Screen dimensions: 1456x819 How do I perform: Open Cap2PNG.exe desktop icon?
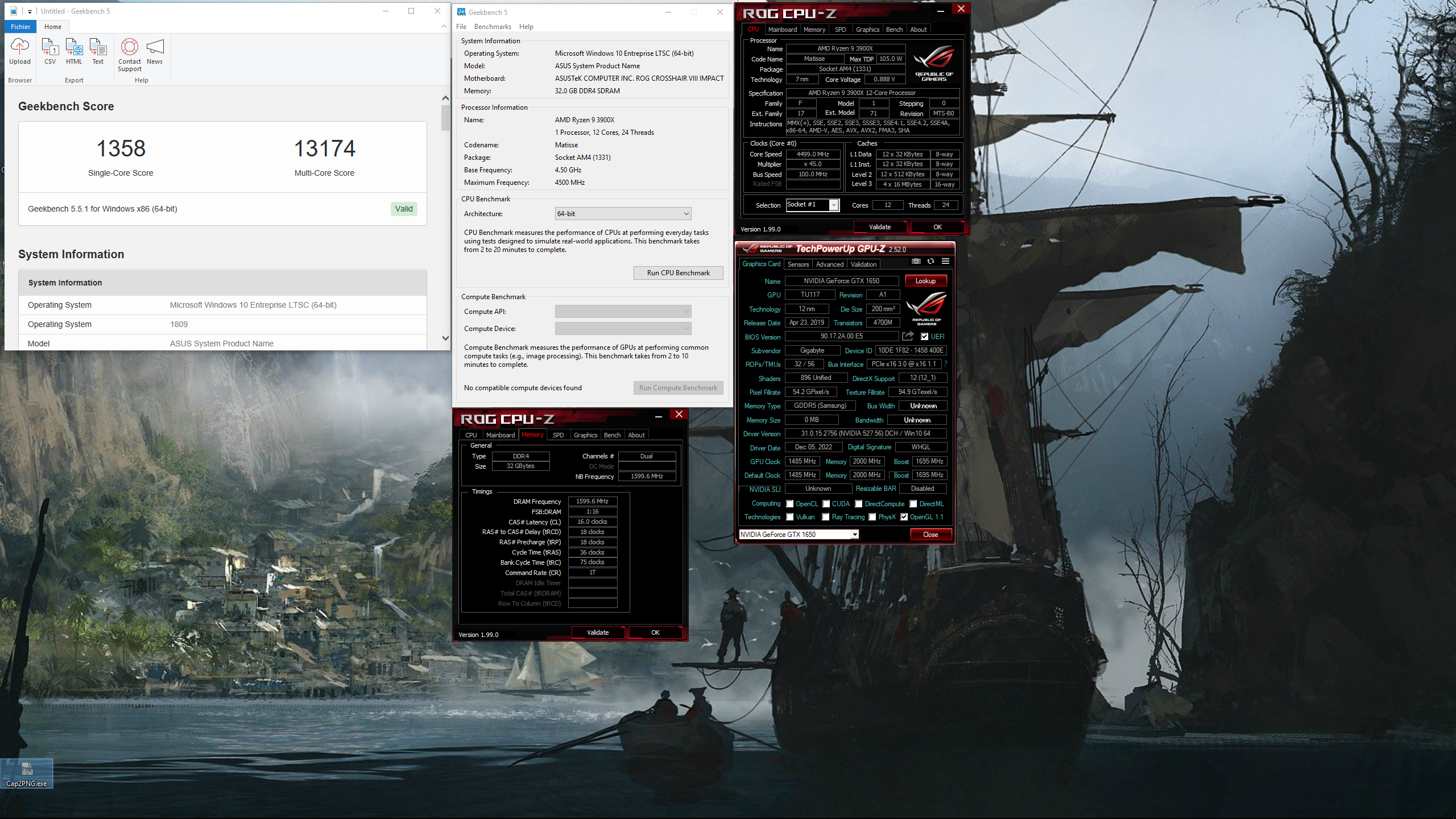click(27, 774)
